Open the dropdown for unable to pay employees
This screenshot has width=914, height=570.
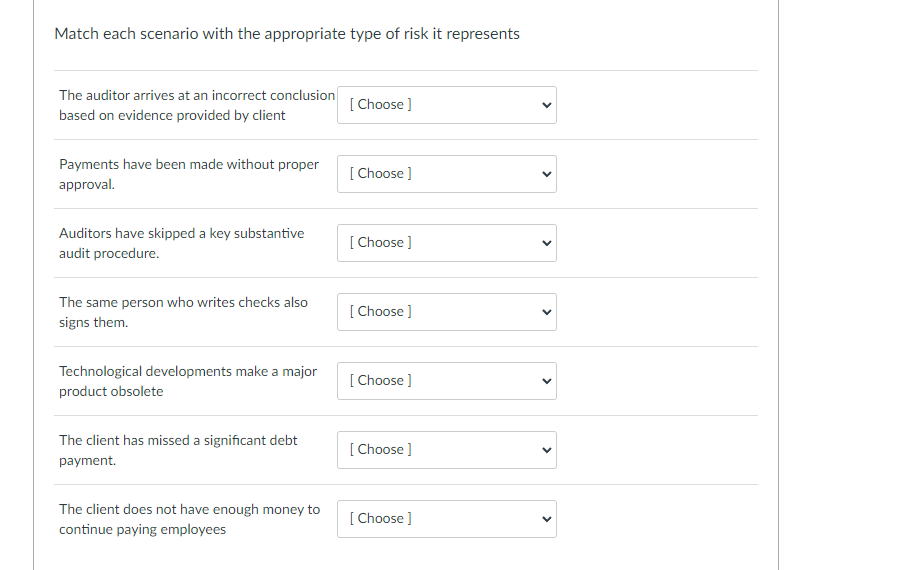(x=446, y=519)
